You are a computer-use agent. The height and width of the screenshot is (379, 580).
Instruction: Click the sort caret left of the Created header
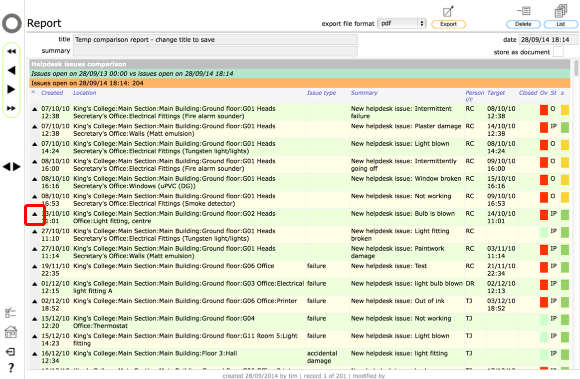pyautogui.click(x=33, y=92)
